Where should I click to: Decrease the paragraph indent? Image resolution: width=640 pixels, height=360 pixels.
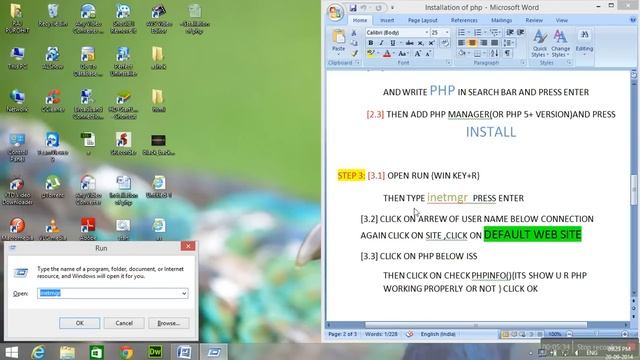(510, 32)
